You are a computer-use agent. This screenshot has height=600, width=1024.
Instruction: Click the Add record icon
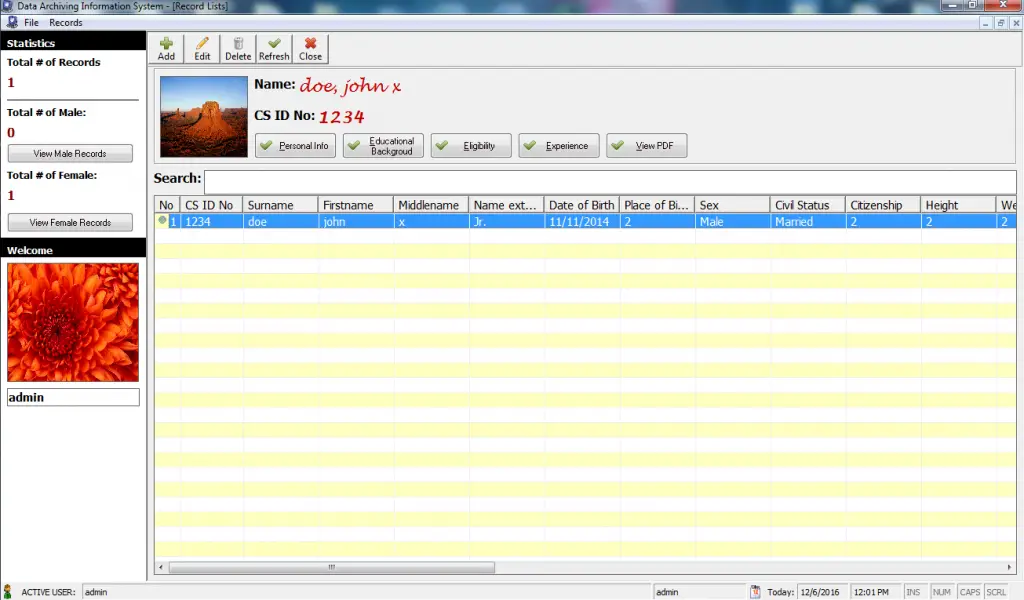(166, 47)
